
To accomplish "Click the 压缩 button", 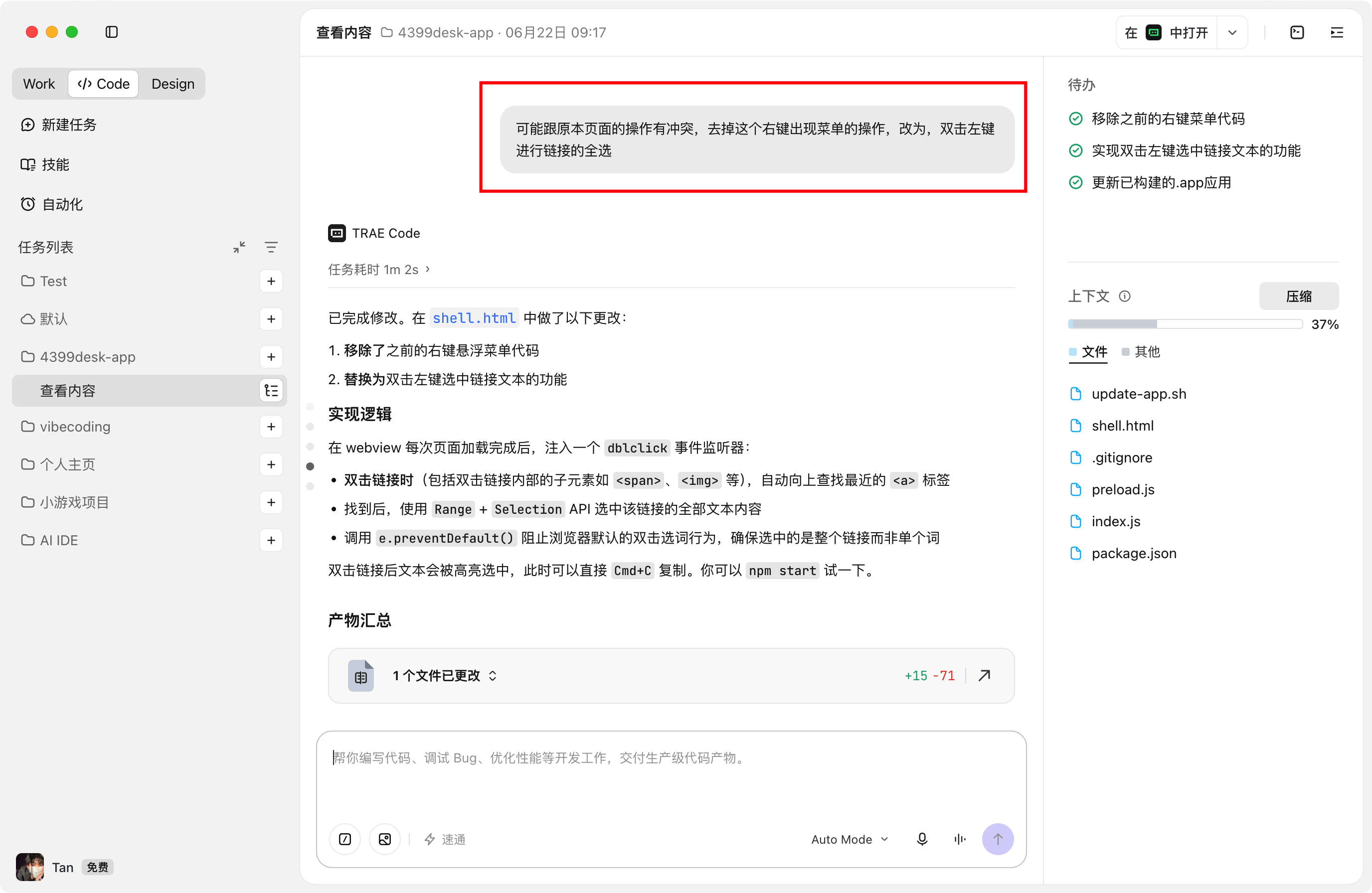I will coord(1298,296).
